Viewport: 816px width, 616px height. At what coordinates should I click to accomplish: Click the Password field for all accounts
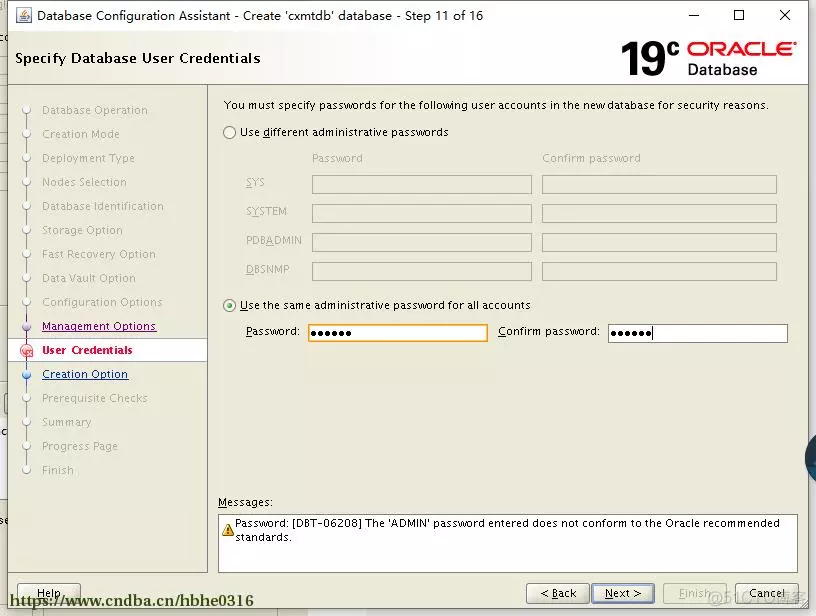[x=398, y=333]
